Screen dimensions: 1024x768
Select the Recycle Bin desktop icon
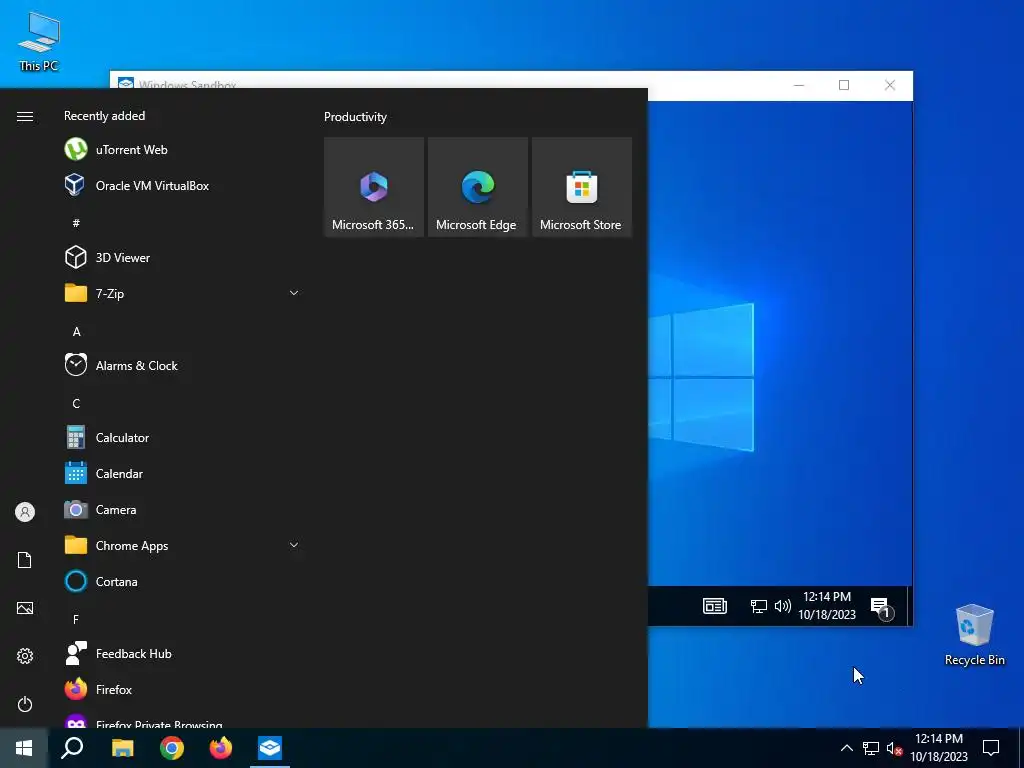[974, 634]
